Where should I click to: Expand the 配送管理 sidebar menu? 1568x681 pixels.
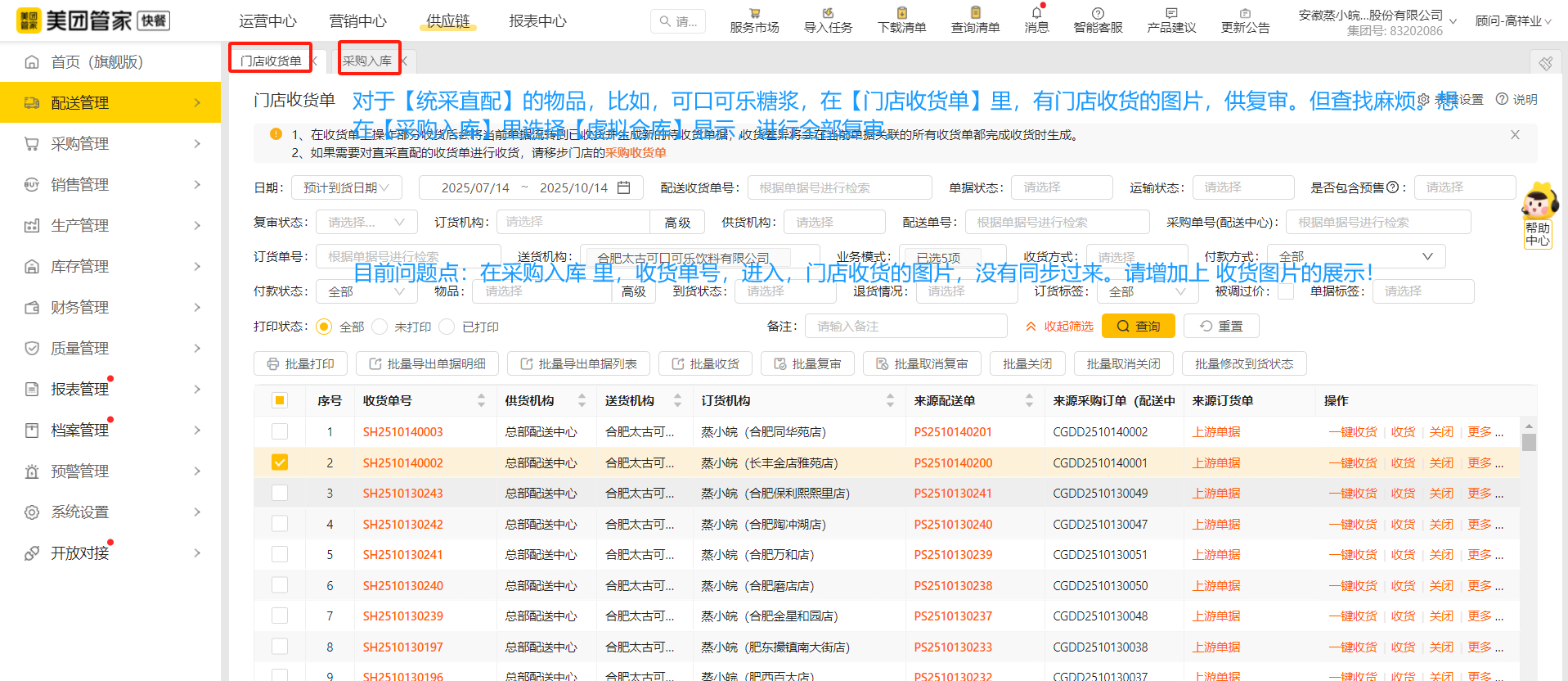[x=110, y=102]
